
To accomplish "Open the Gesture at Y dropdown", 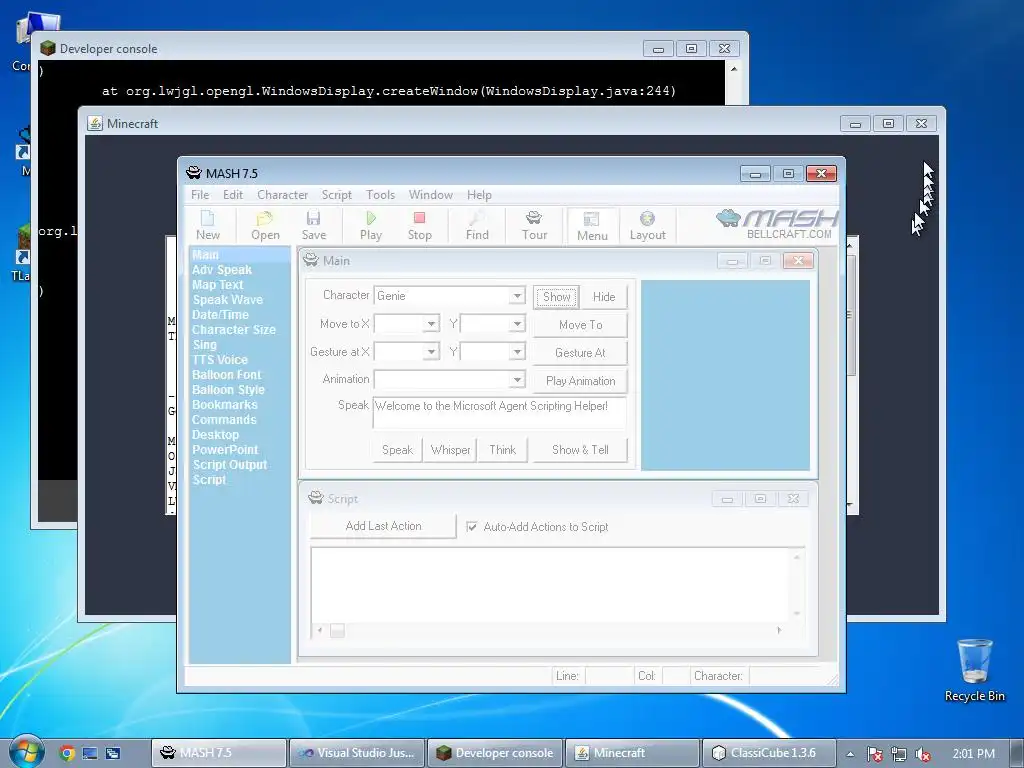I will [x=517, y=352].
